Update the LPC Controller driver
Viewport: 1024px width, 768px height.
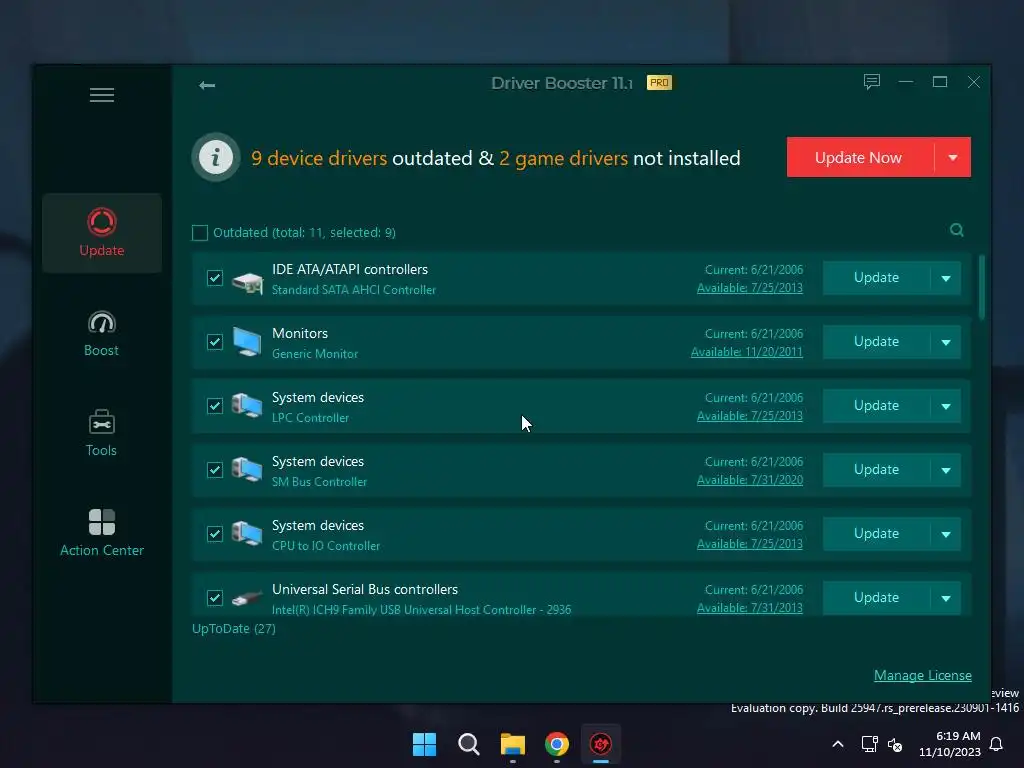coord(876,406)
